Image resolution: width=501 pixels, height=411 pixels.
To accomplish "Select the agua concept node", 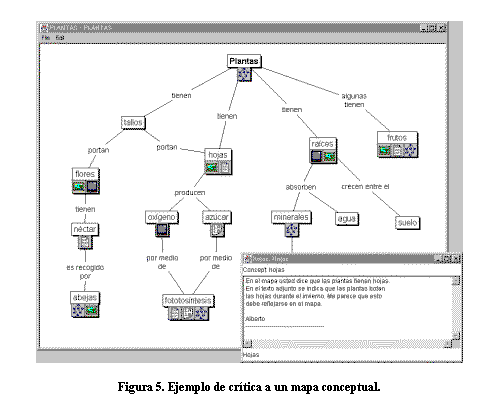I will pos(347,219).
